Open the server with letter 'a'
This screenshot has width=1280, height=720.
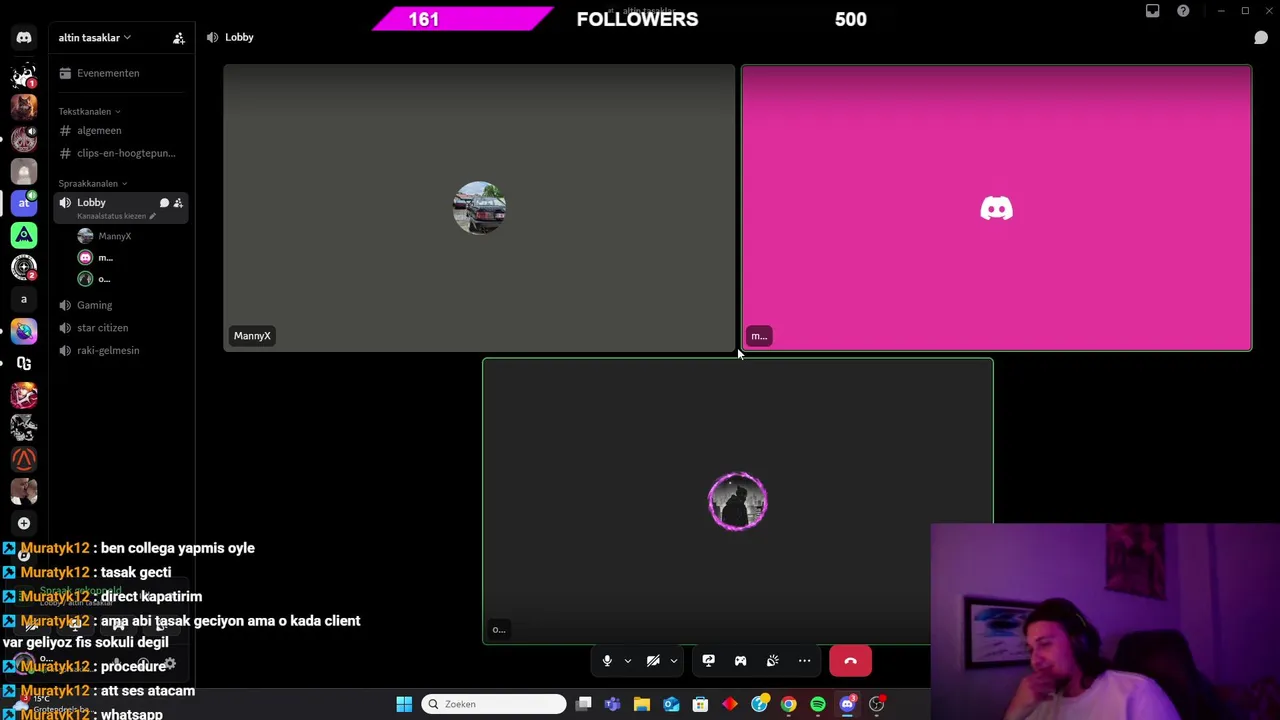pyautogui.click(x=24, y=299)
